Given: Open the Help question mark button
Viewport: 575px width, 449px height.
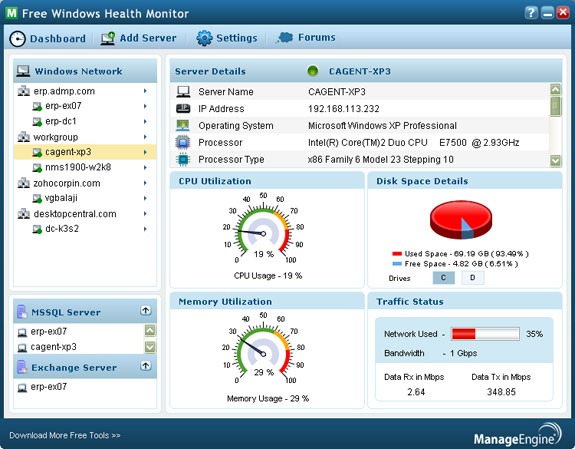Looking at the screenshot, I should coord(531,13).
